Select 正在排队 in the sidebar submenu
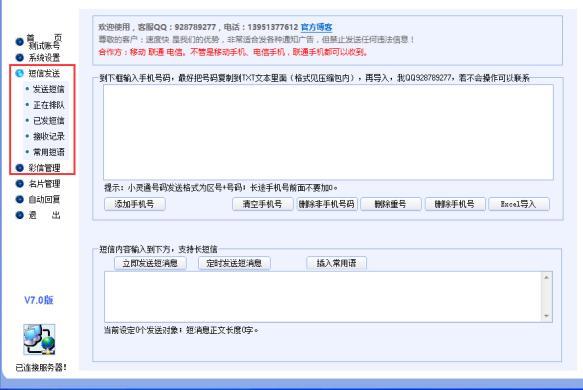 pos(49,105)
